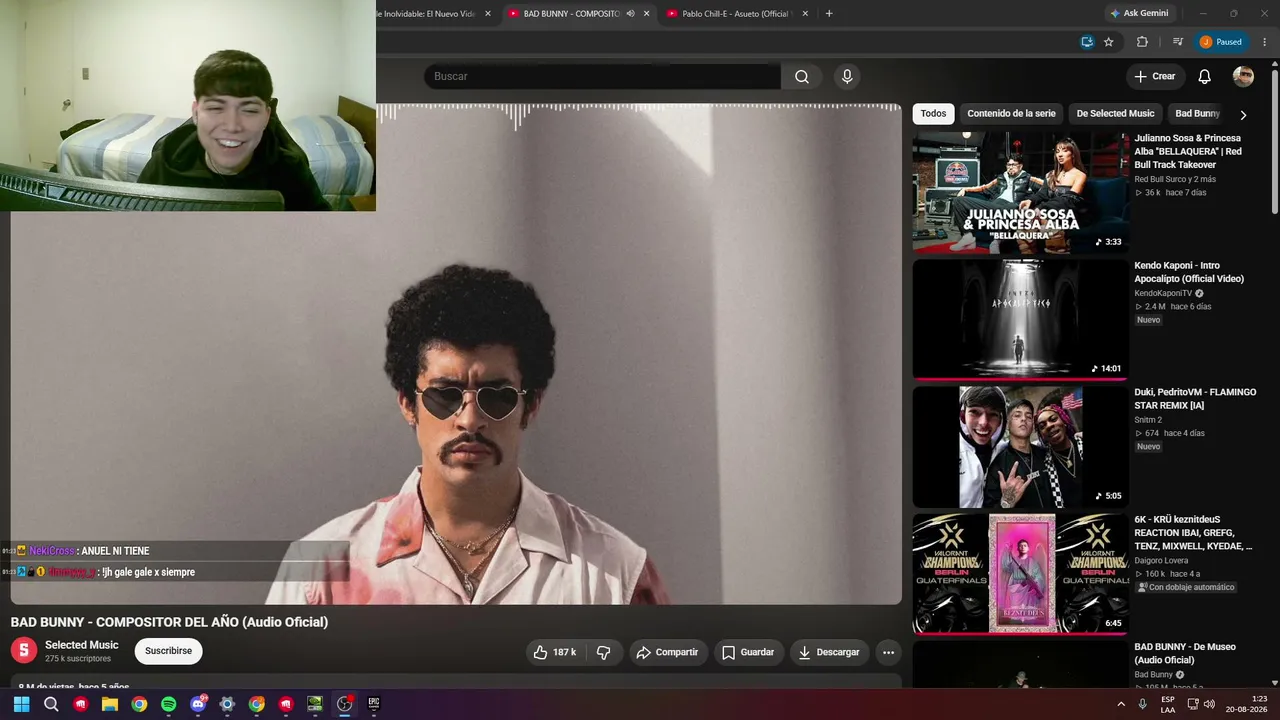Bookmark this page with the star icon
The width and height of the screenshot is (1280, 720).
tap(1109, 42)
